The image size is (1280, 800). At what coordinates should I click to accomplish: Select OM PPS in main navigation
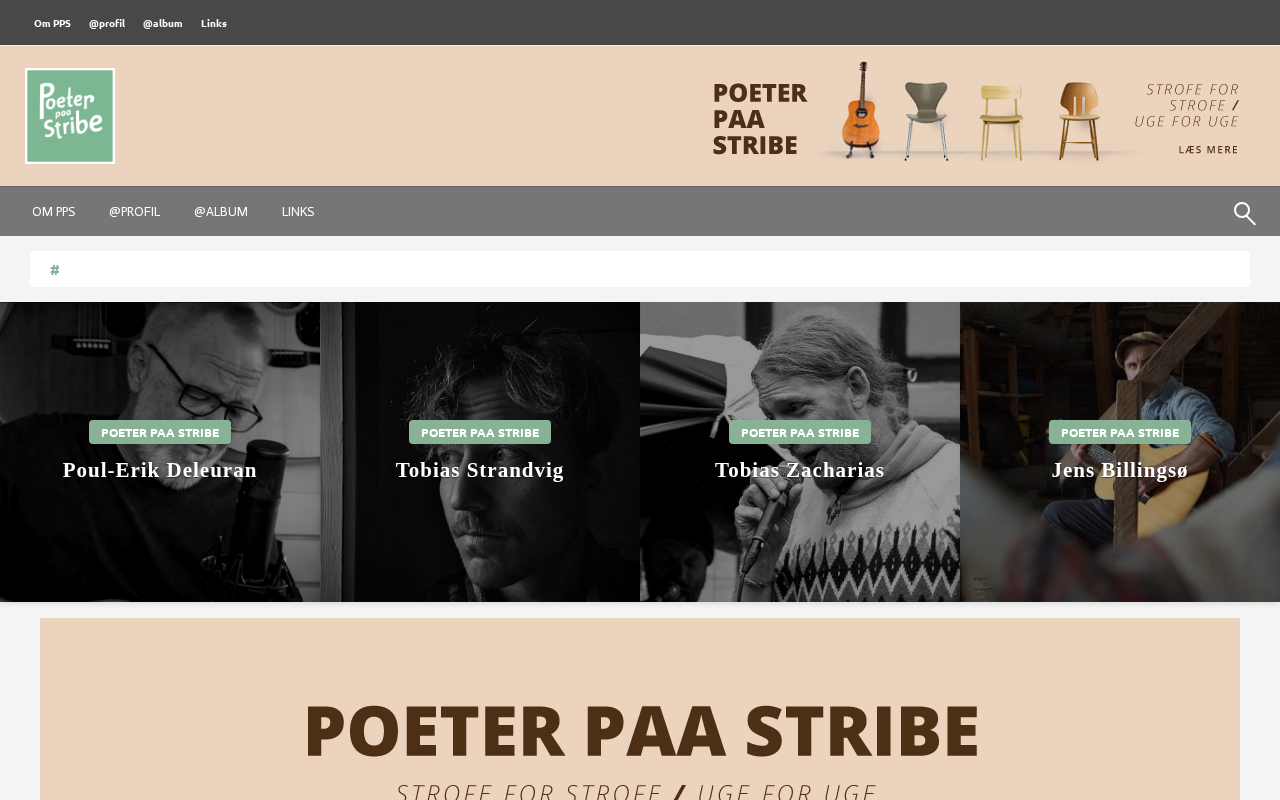pyautogui.click(x=54, y=211)
